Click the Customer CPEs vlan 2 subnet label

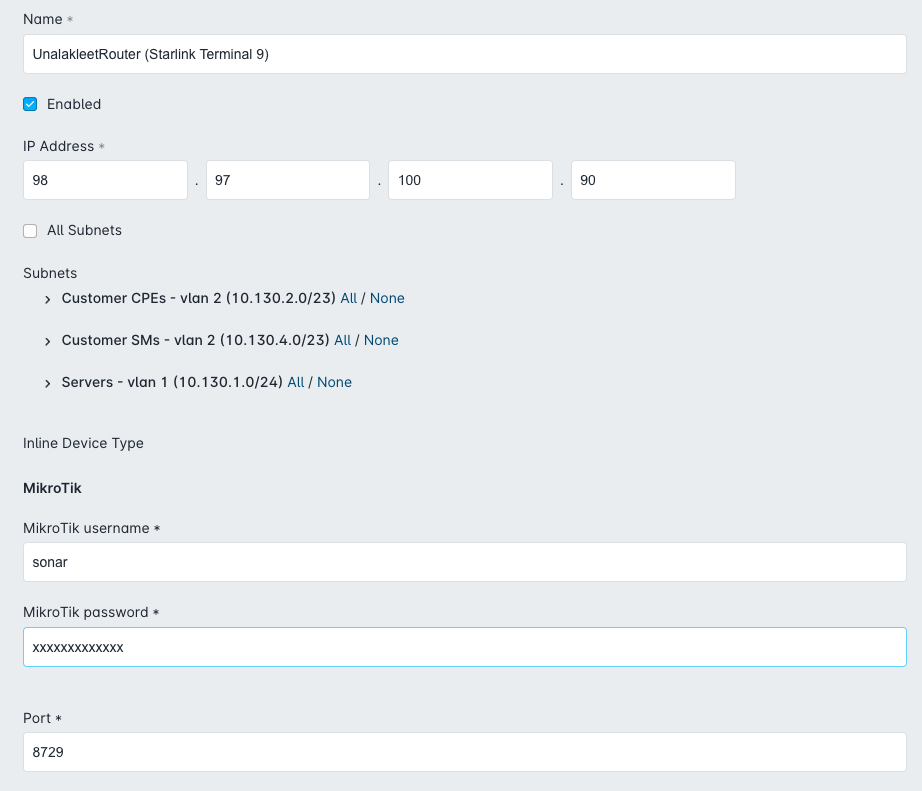click(199, 298)
